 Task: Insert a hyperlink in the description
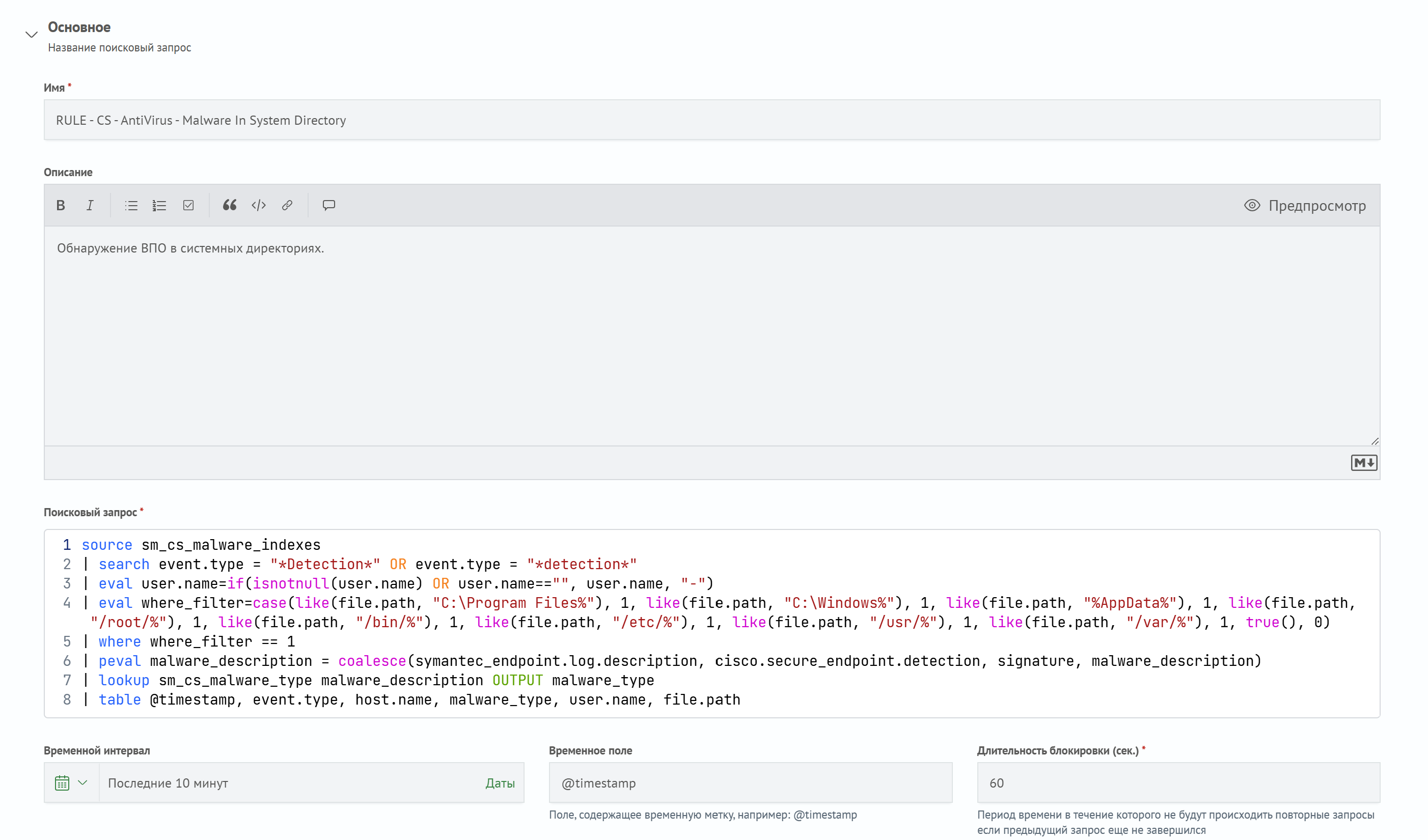[x=287, y=206]
